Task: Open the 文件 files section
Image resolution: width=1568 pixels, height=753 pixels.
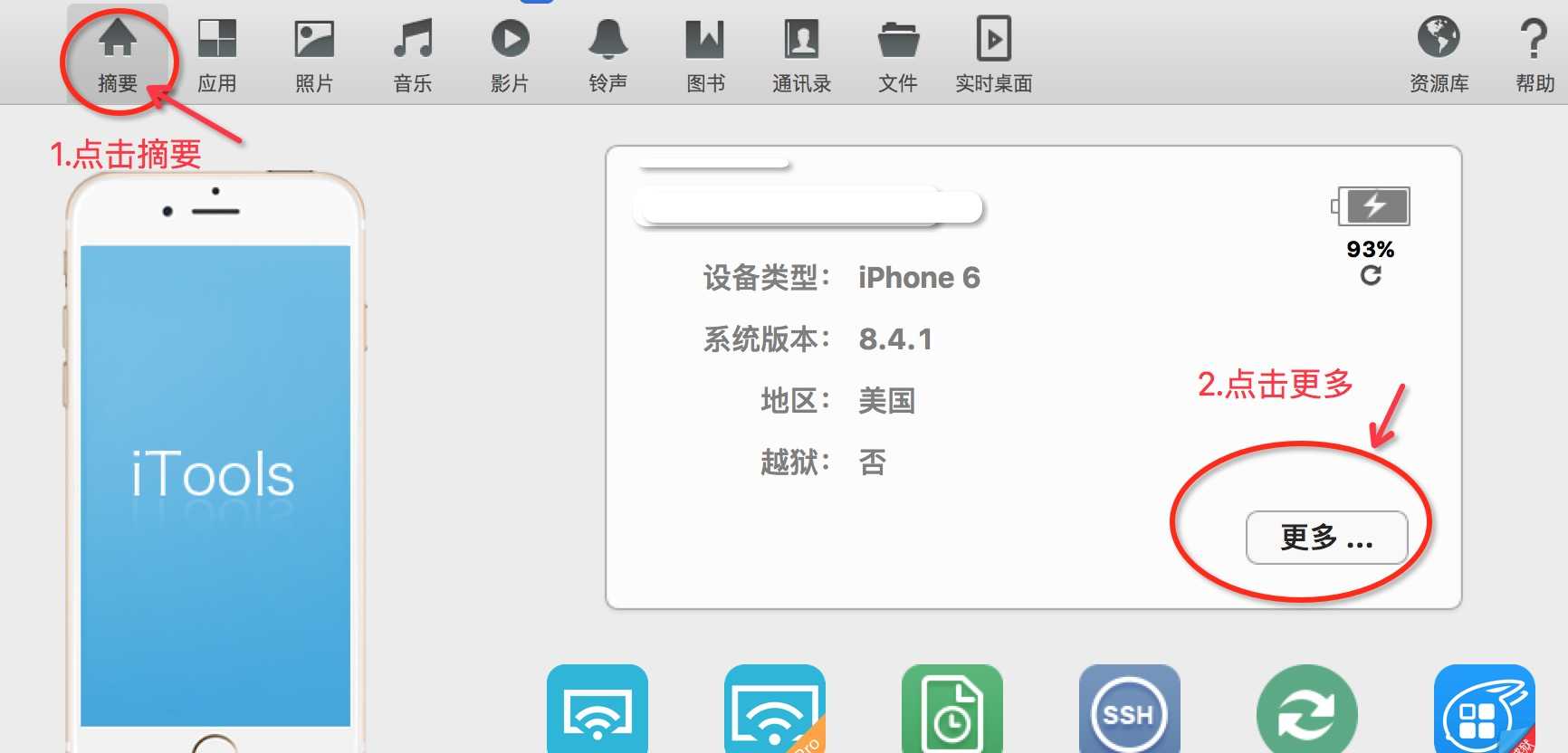Action: (x=898, y=54)
